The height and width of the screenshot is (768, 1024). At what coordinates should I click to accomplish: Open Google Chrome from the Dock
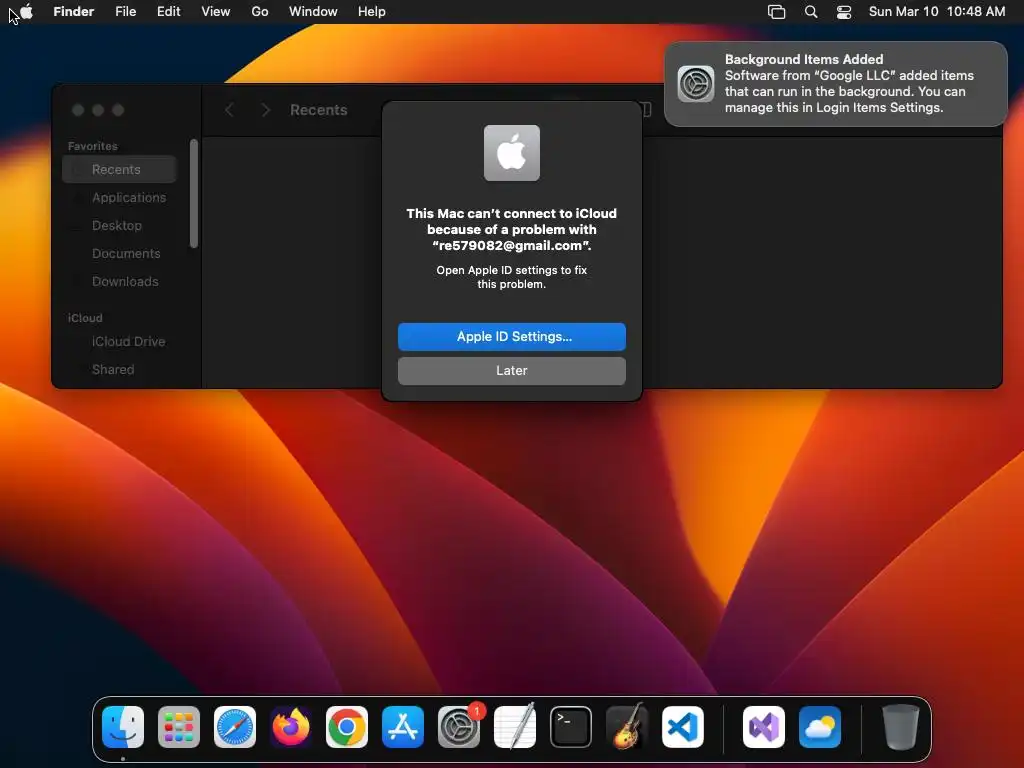(x=347, y=727)
